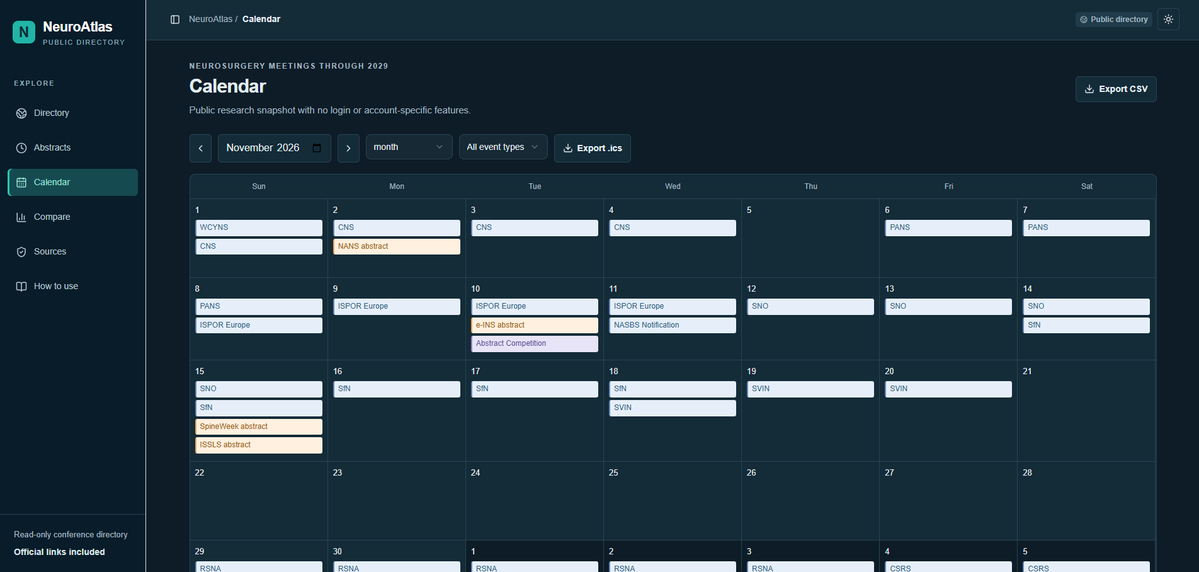
Task: Click the NeuroAtlas logo icon
Action: point(24,32)
